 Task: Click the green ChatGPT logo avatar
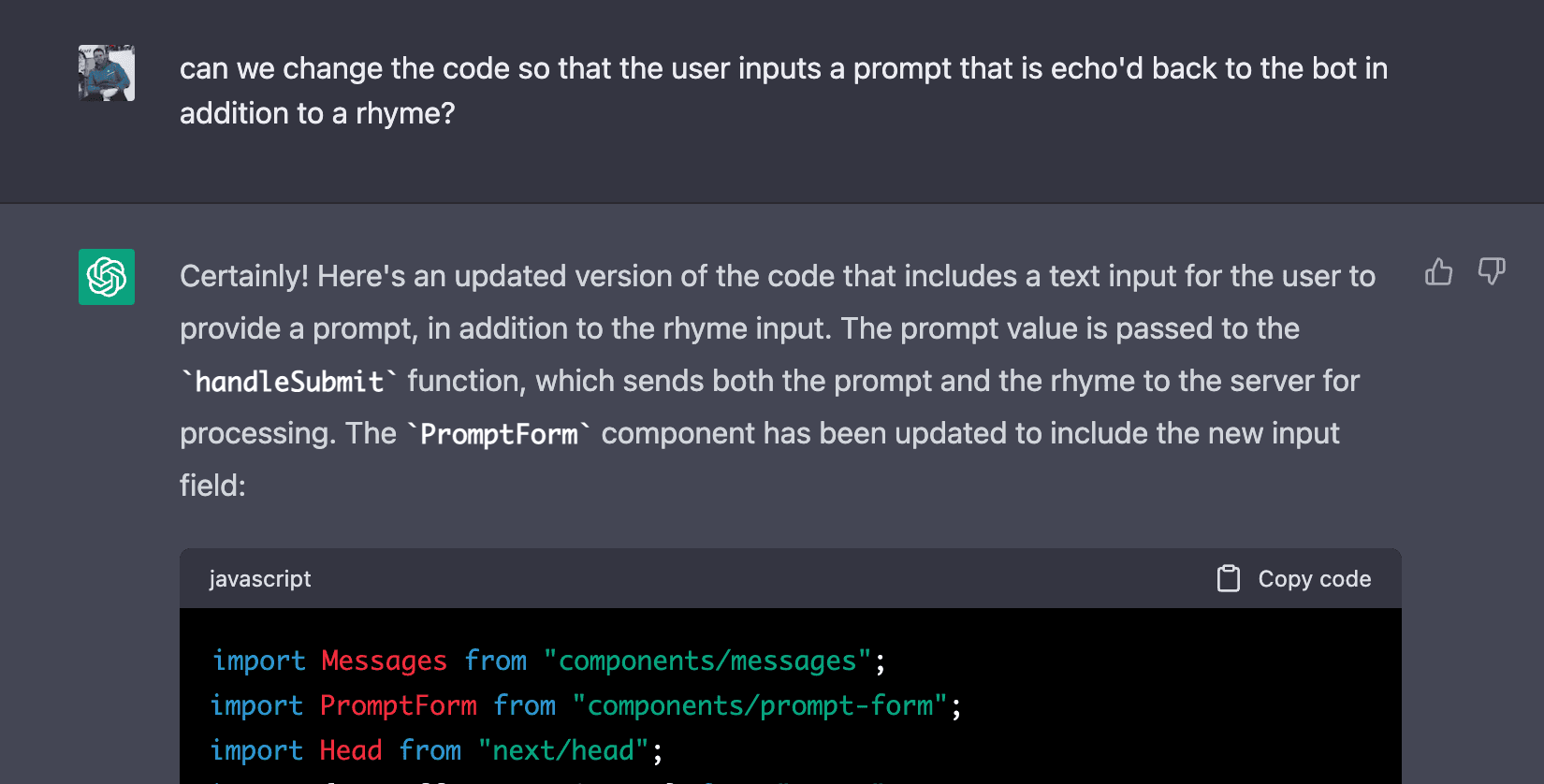[107, 277]
